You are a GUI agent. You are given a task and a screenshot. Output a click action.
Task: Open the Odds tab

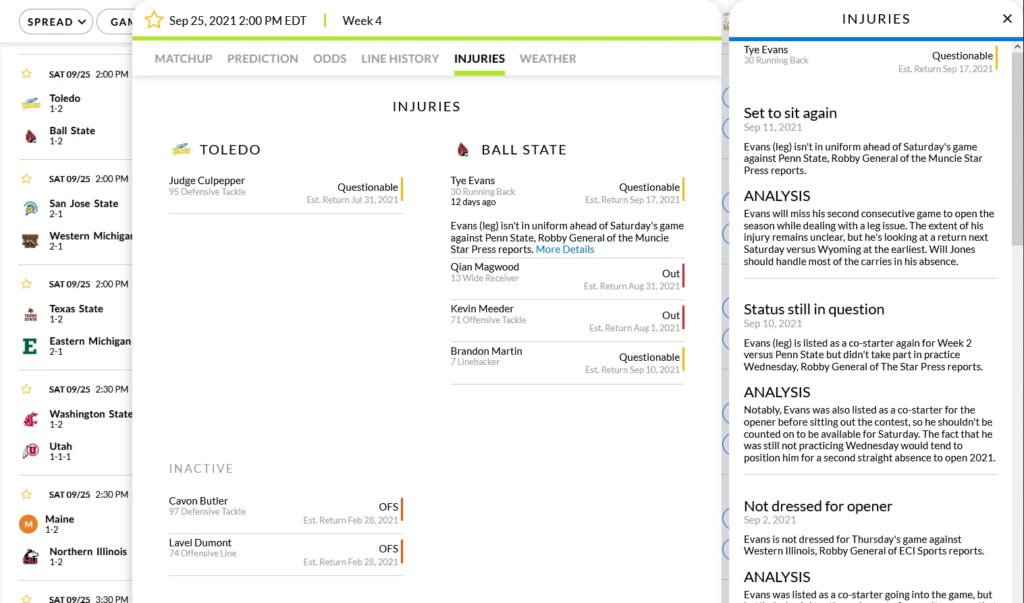330,59
